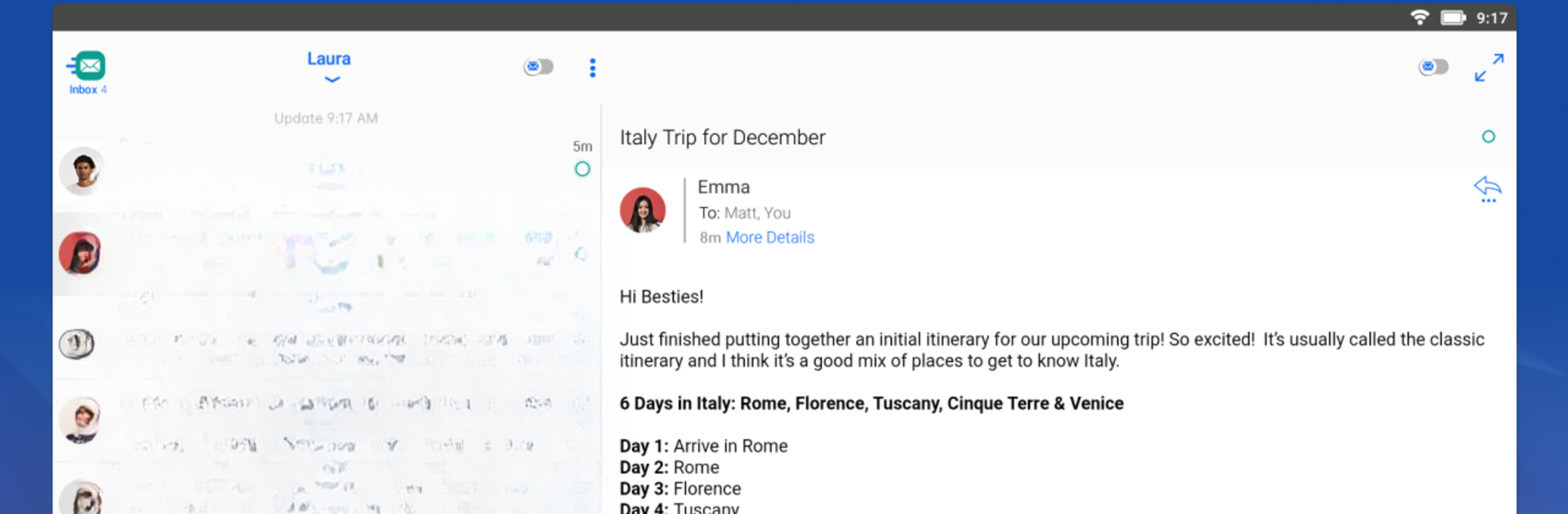
Task: Click the Update 9:17 AM status text
Action: [x=326, y=118]
